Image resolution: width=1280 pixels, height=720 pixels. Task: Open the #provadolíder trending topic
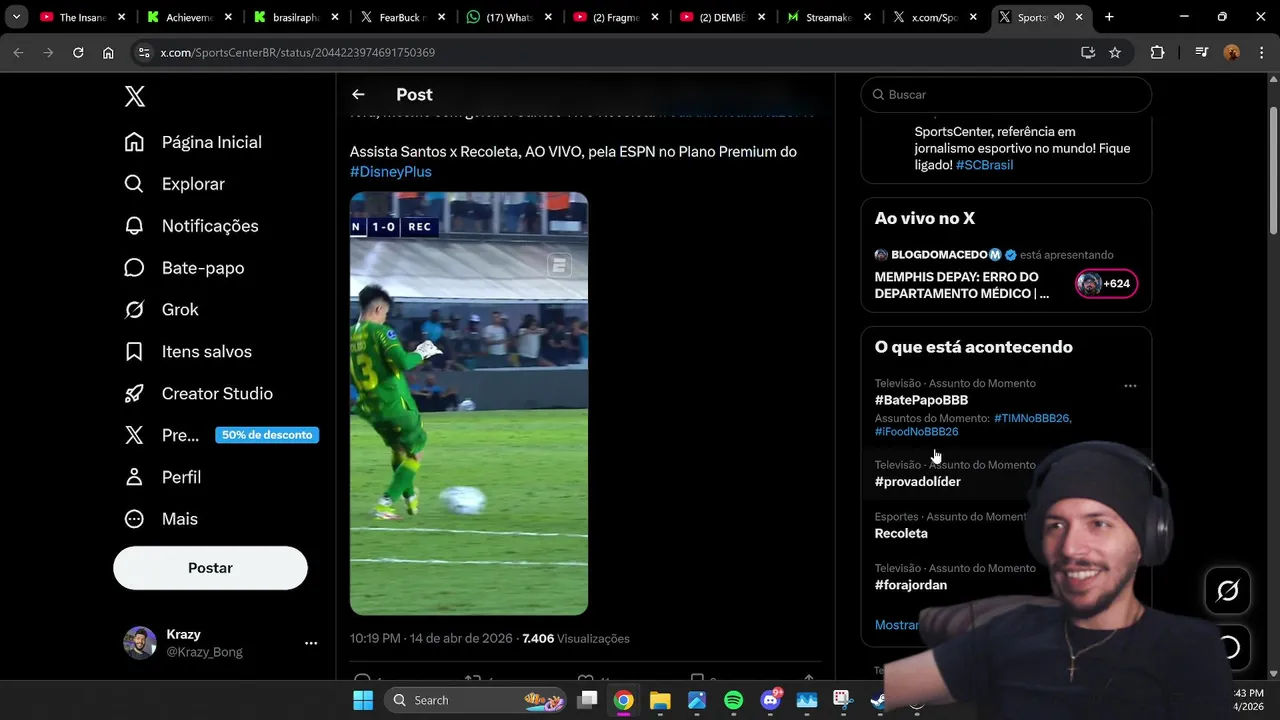[x=918, y=482]
